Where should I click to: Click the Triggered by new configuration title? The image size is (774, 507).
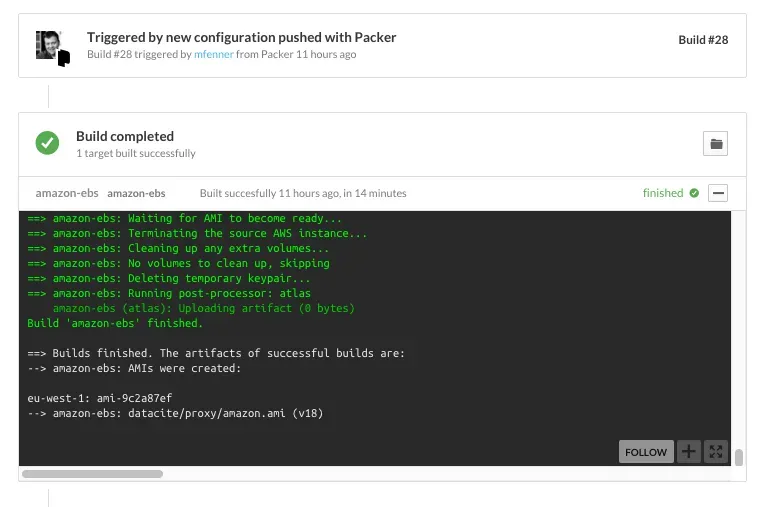pos(241,37)
